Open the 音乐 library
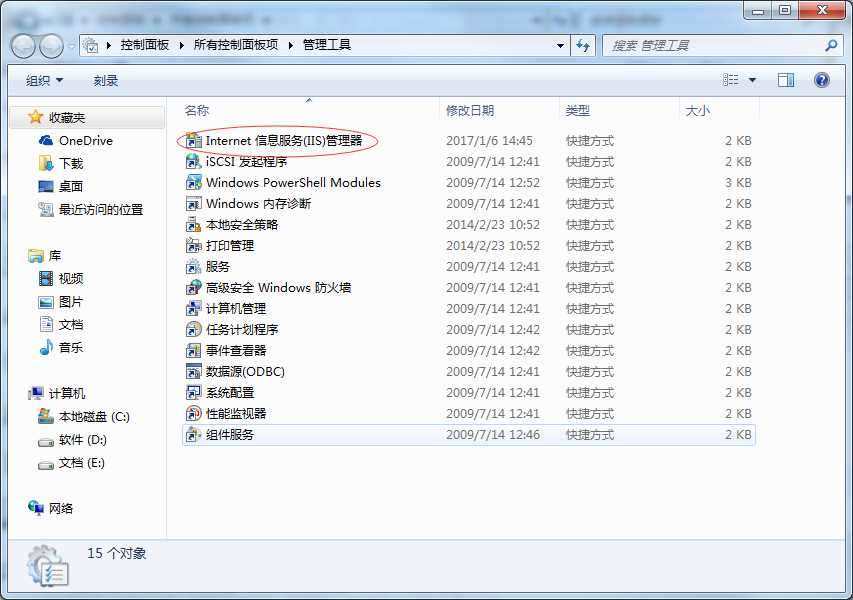This screenshot has height=600, width=853. pyautogui.click(x=61, y=348)
